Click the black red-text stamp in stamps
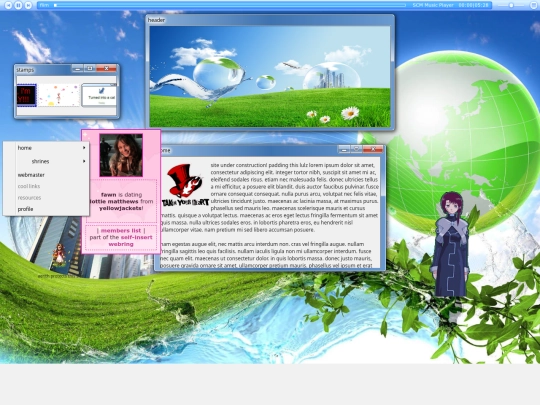 point(27,95)
